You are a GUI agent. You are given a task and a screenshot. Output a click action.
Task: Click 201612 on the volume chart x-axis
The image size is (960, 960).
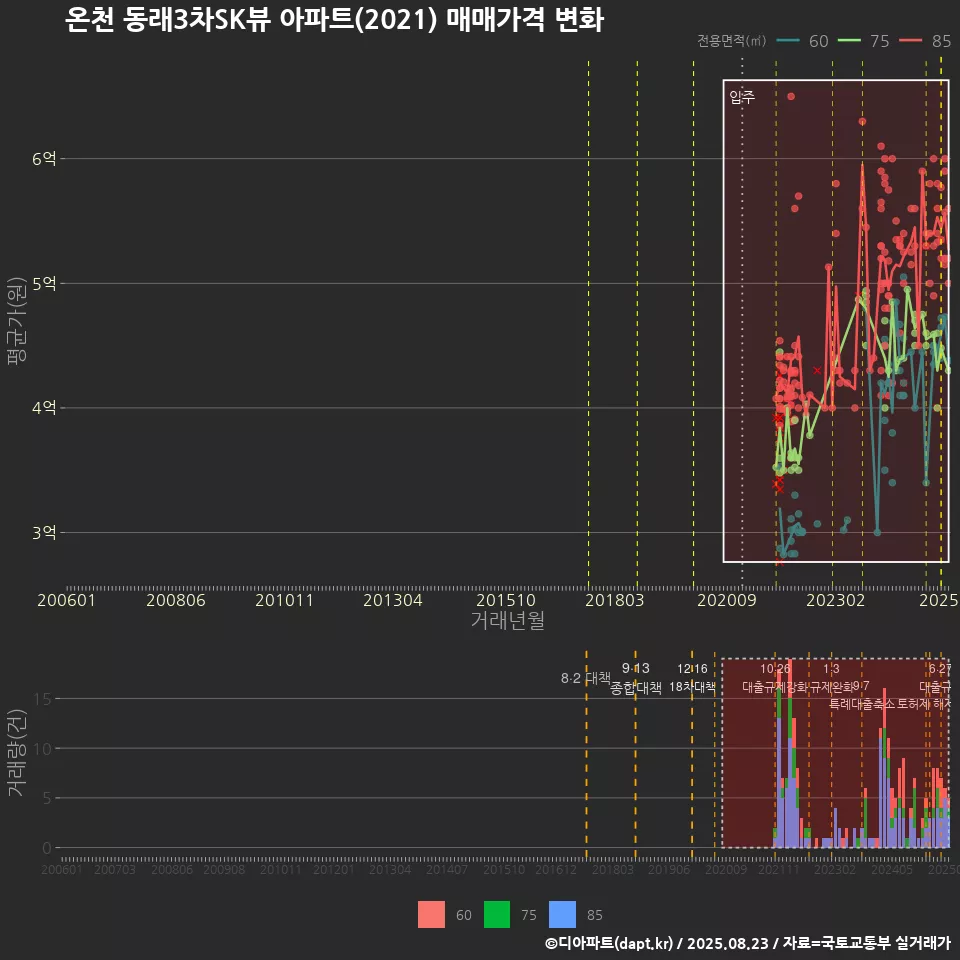(556, 869)
